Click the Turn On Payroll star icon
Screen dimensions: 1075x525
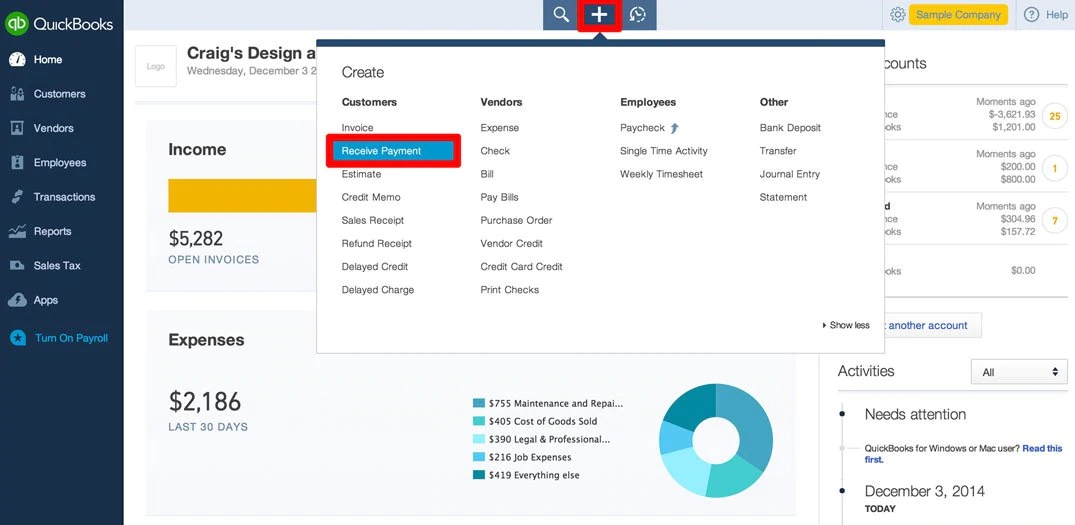(18, 338)
